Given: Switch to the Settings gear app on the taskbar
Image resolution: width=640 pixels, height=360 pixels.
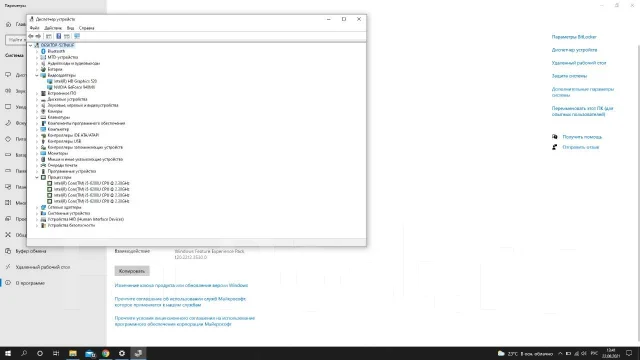Looking at the screenshot, I should pyautogui.click(x=122, y=353).
